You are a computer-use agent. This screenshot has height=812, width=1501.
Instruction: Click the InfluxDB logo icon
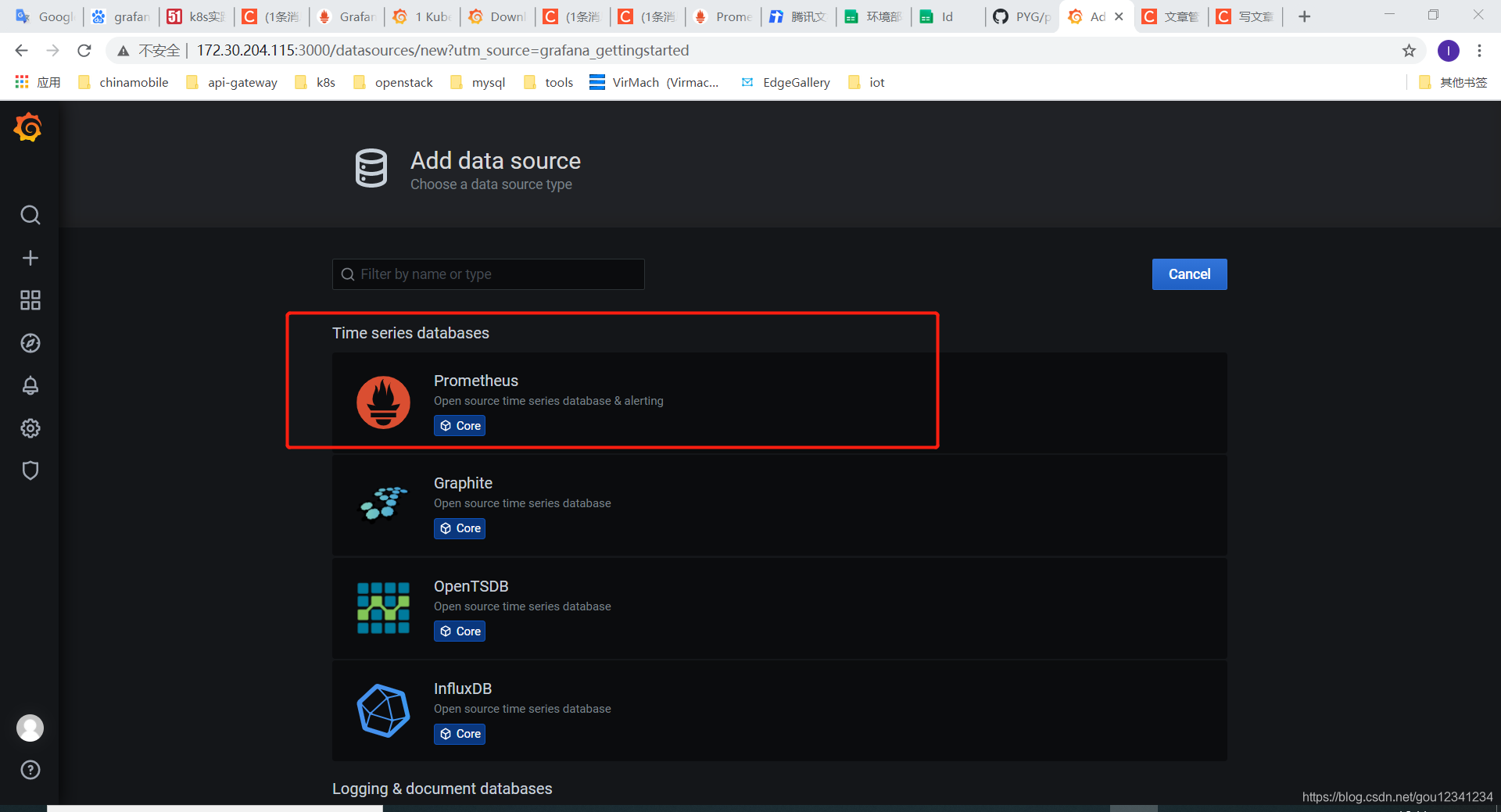click(383, 710)
